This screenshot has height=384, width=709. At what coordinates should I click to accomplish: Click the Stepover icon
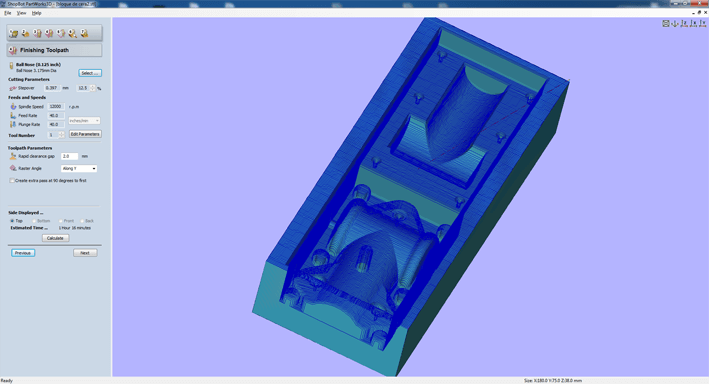pos(13,88)
